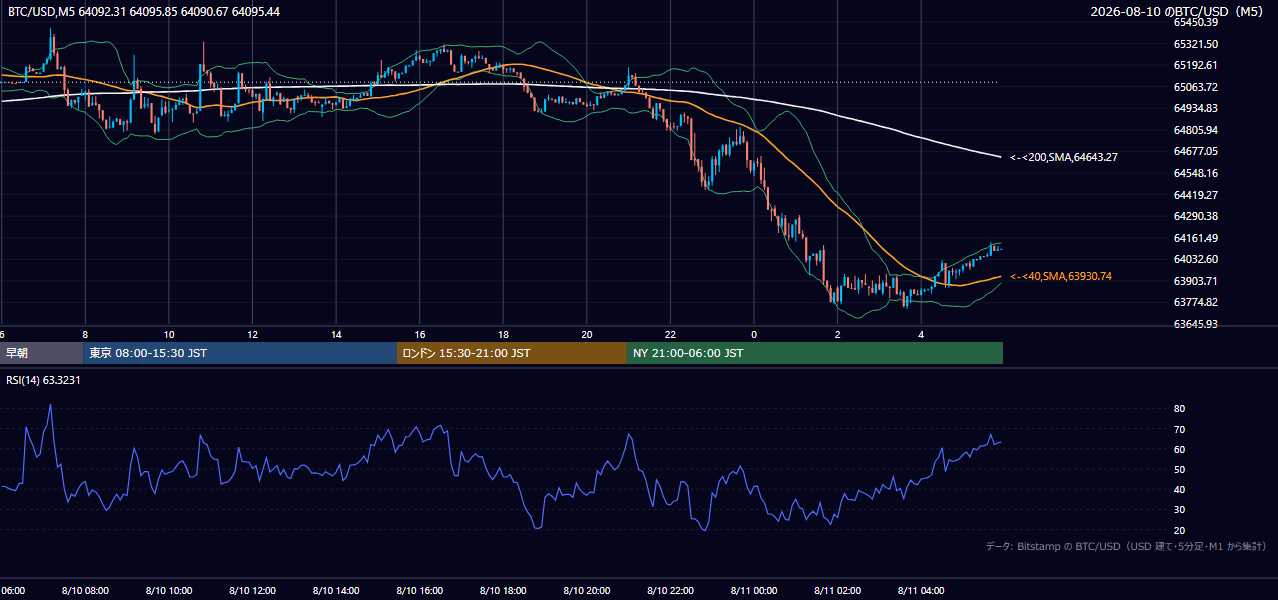Click the data source note about Bitstamp
This screenshot has height=600, width=1278.
coord(1126,547)
